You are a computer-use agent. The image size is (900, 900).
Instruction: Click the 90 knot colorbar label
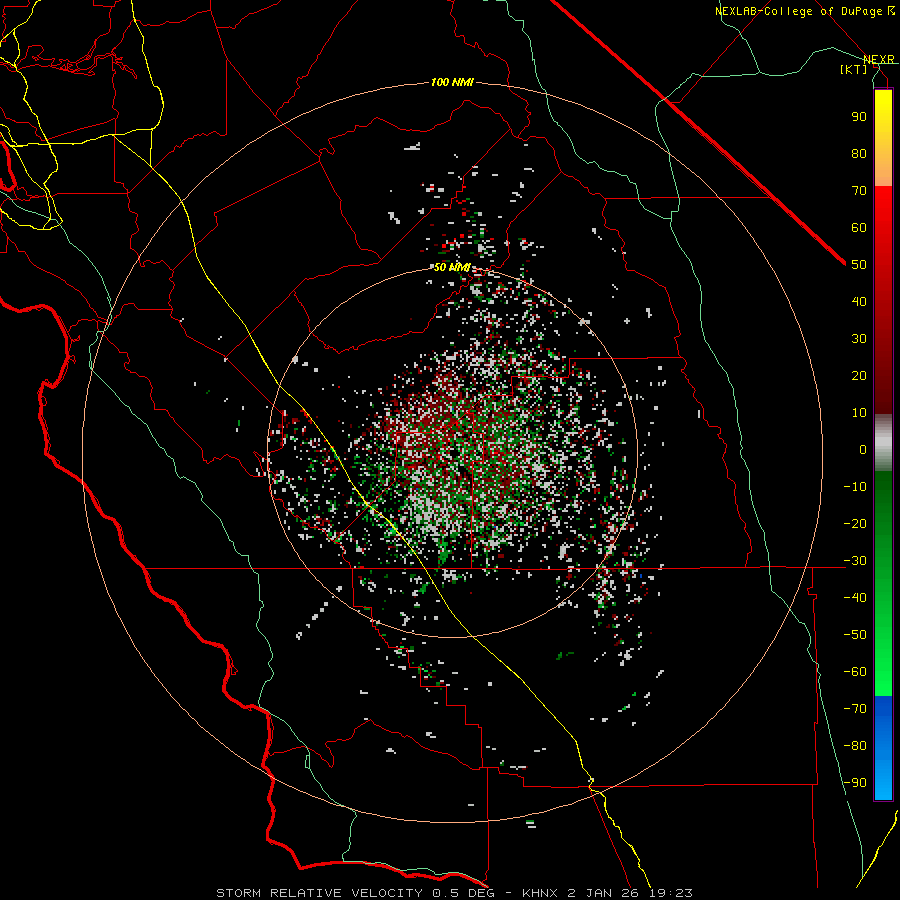[859, 117]
